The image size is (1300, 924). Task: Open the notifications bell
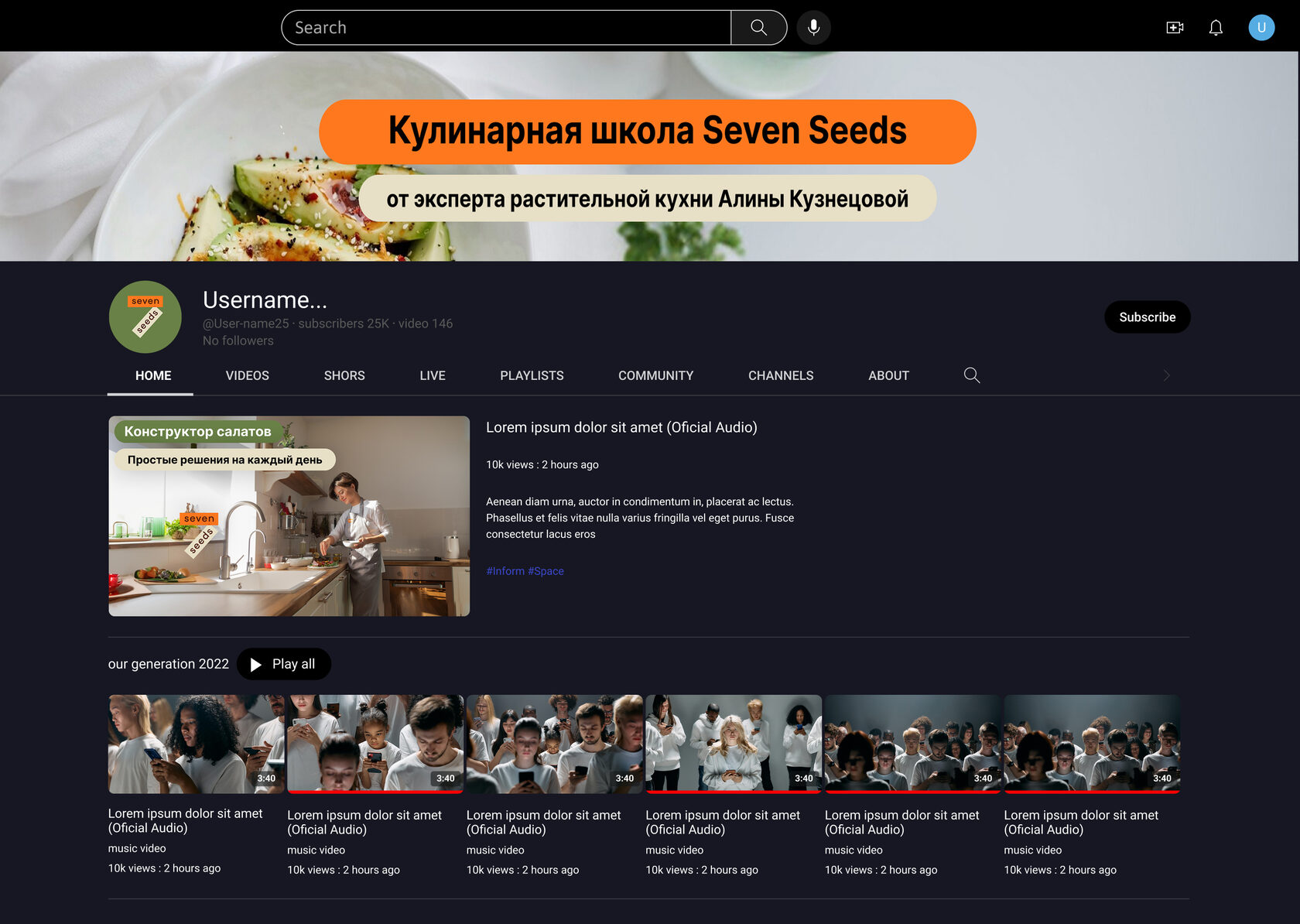coord(1216,28)
